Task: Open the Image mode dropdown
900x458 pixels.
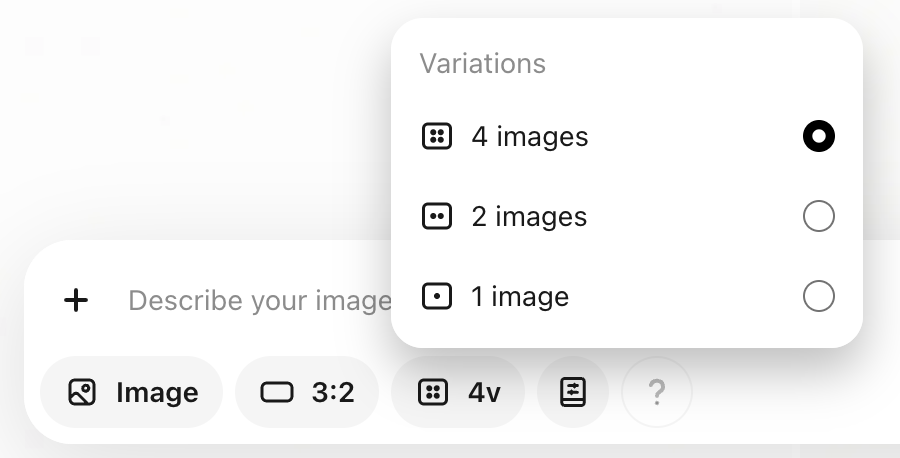Action: pos(132,393)
